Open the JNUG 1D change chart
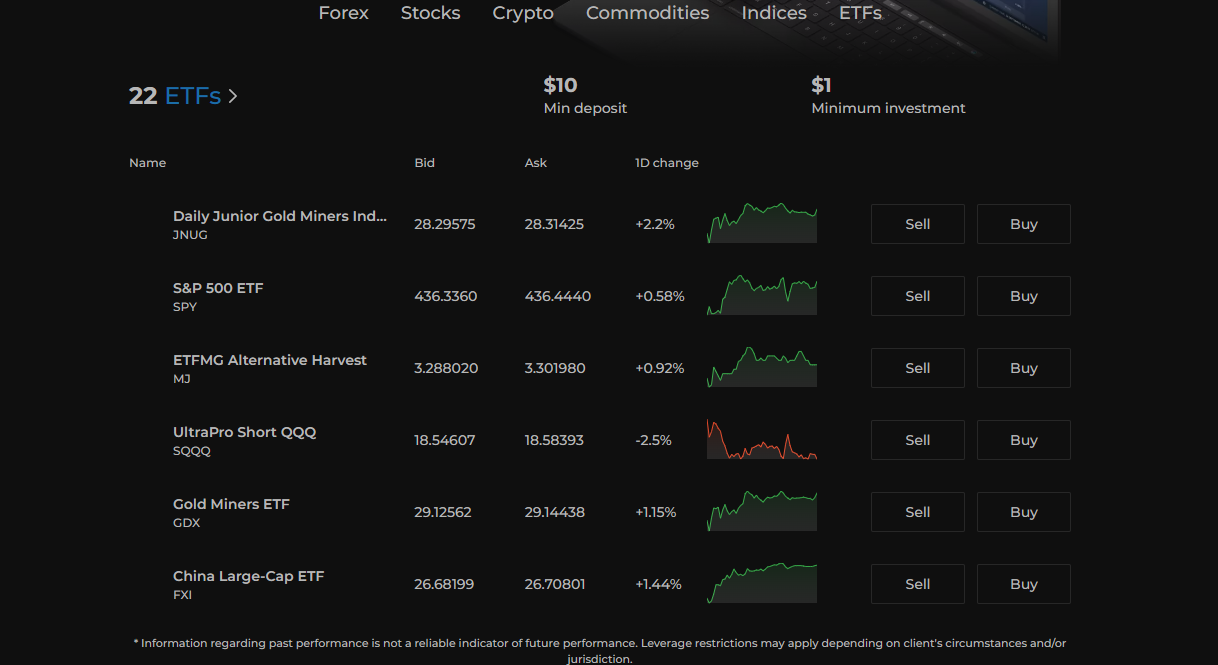Image resolution: width=1218 pixels, height=665 pixels. [x=762, y=223]
